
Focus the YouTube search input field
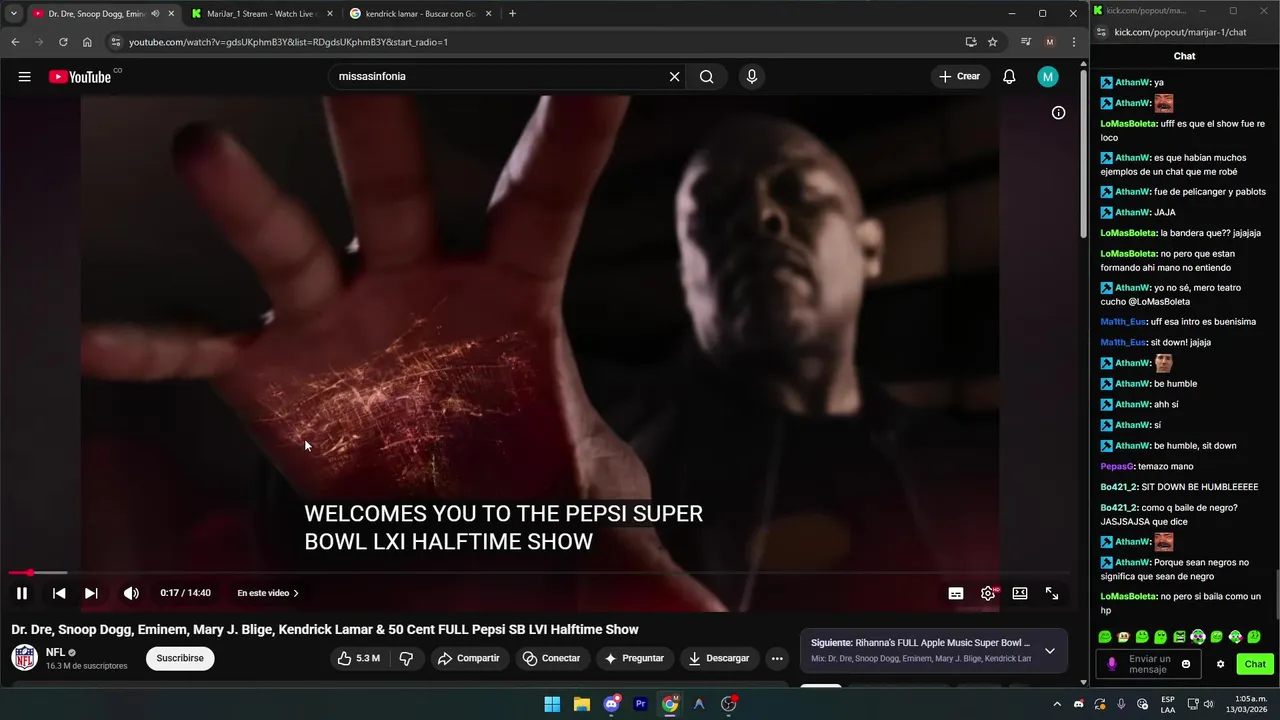[x=498, y=77]
